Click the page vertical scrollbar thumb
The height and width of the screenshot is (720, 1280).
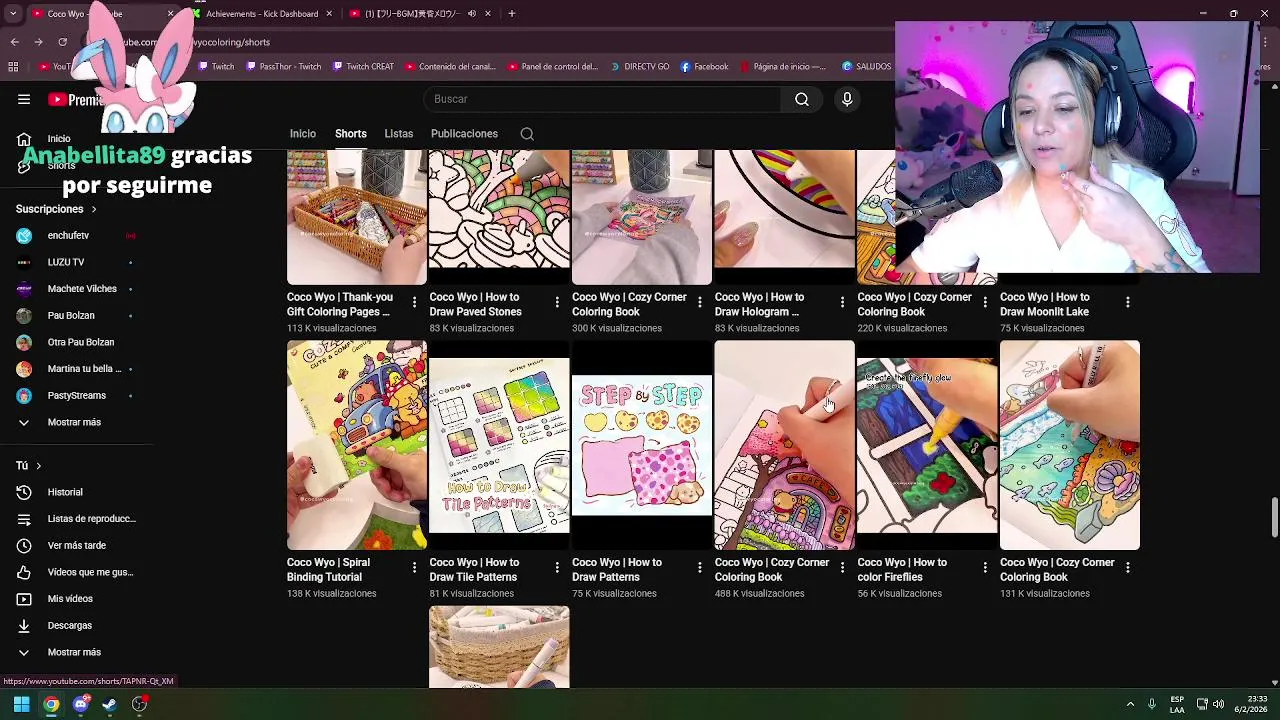tap(1274, 517)
